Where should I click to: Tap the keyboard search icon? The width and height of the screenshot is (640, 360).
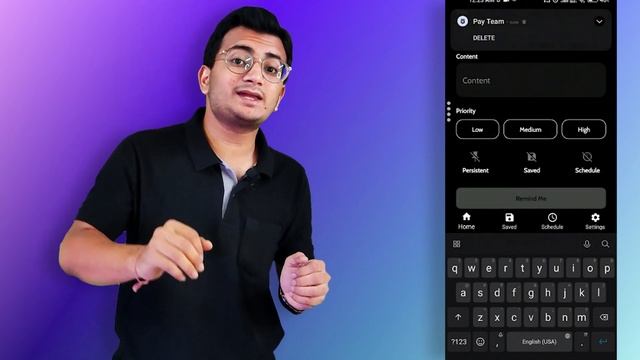(x=605, y=244)
